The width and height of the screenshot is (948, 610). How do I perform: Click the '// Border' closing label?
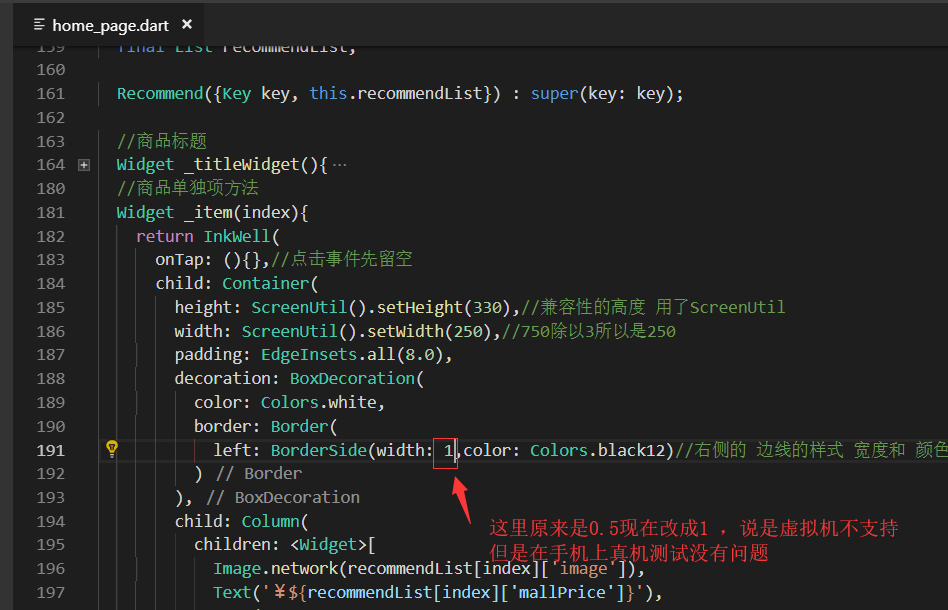(258, 473)
